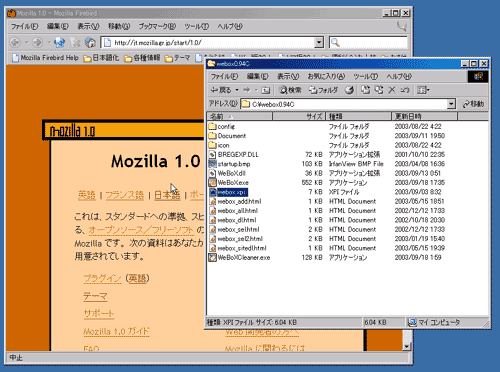Click the Firebird search box

[368, 42]
